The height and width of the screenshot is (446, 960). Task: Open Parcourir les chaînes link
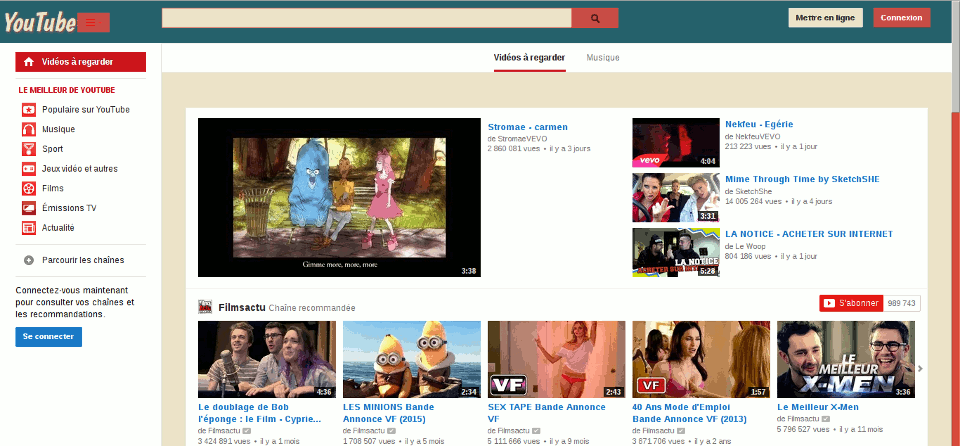pos(83,260)
